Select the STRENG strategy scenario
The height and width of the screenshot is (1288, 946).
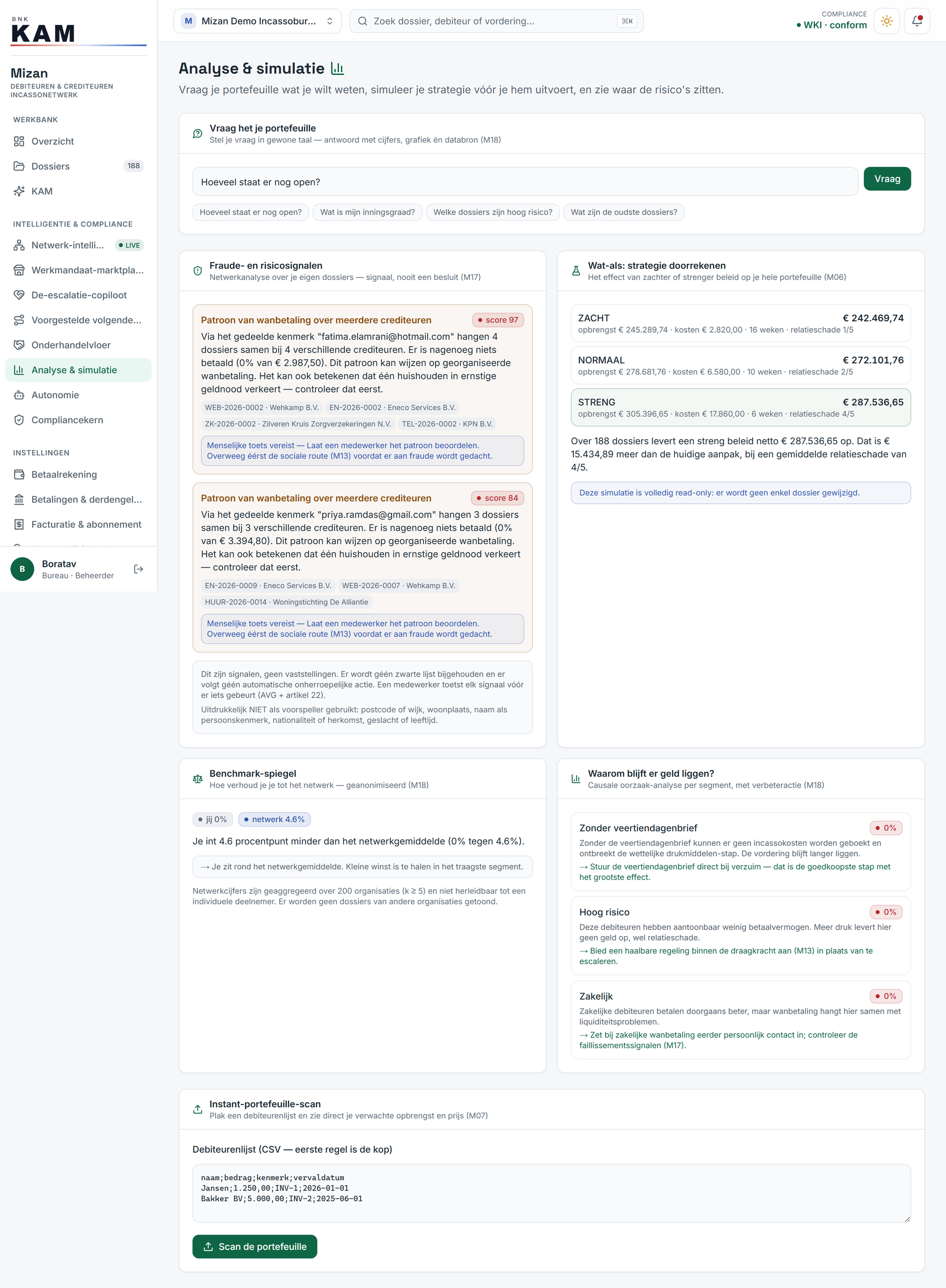[741, 407]
